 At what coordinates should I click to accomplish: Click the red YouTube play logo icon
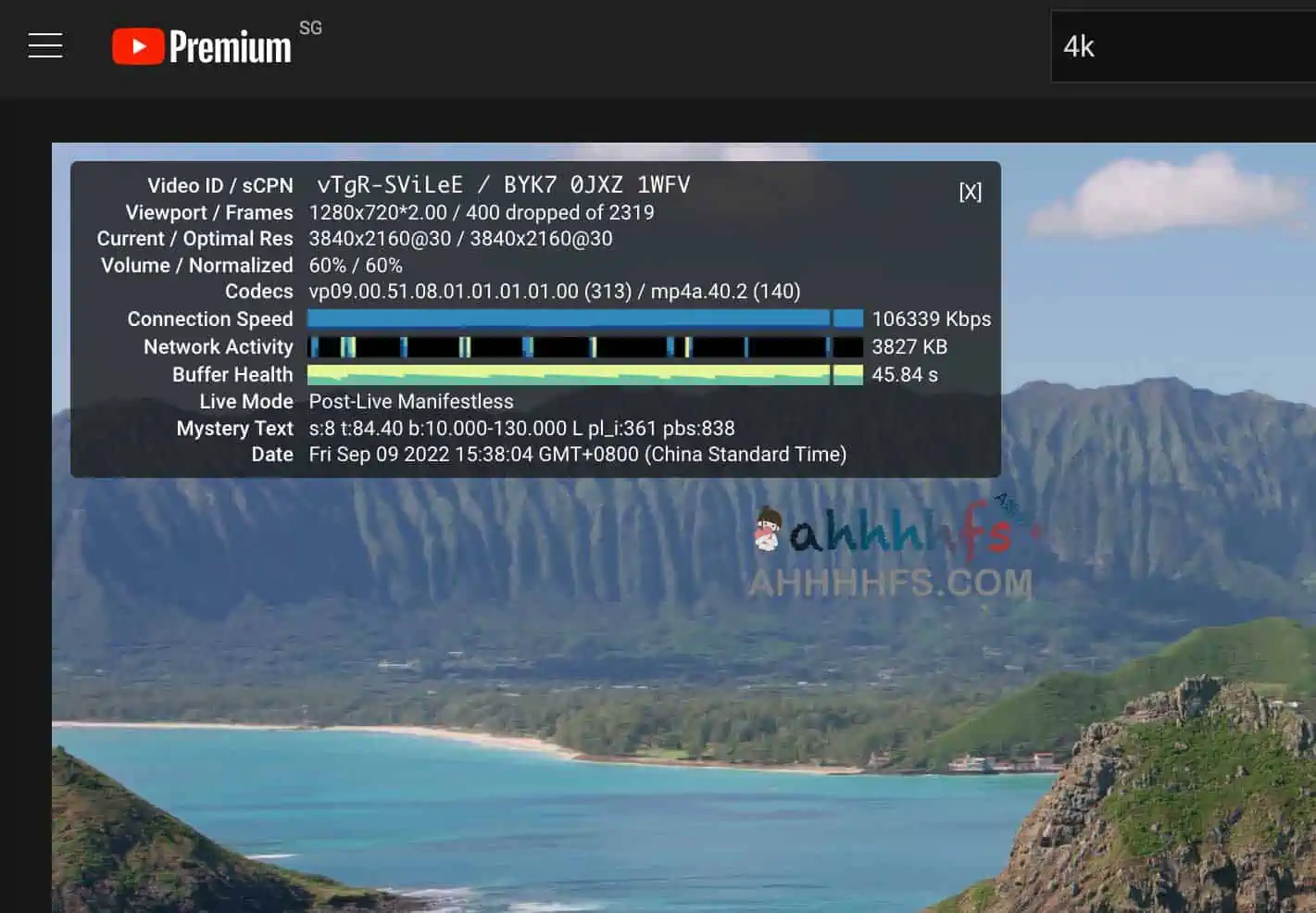[138, 46]
